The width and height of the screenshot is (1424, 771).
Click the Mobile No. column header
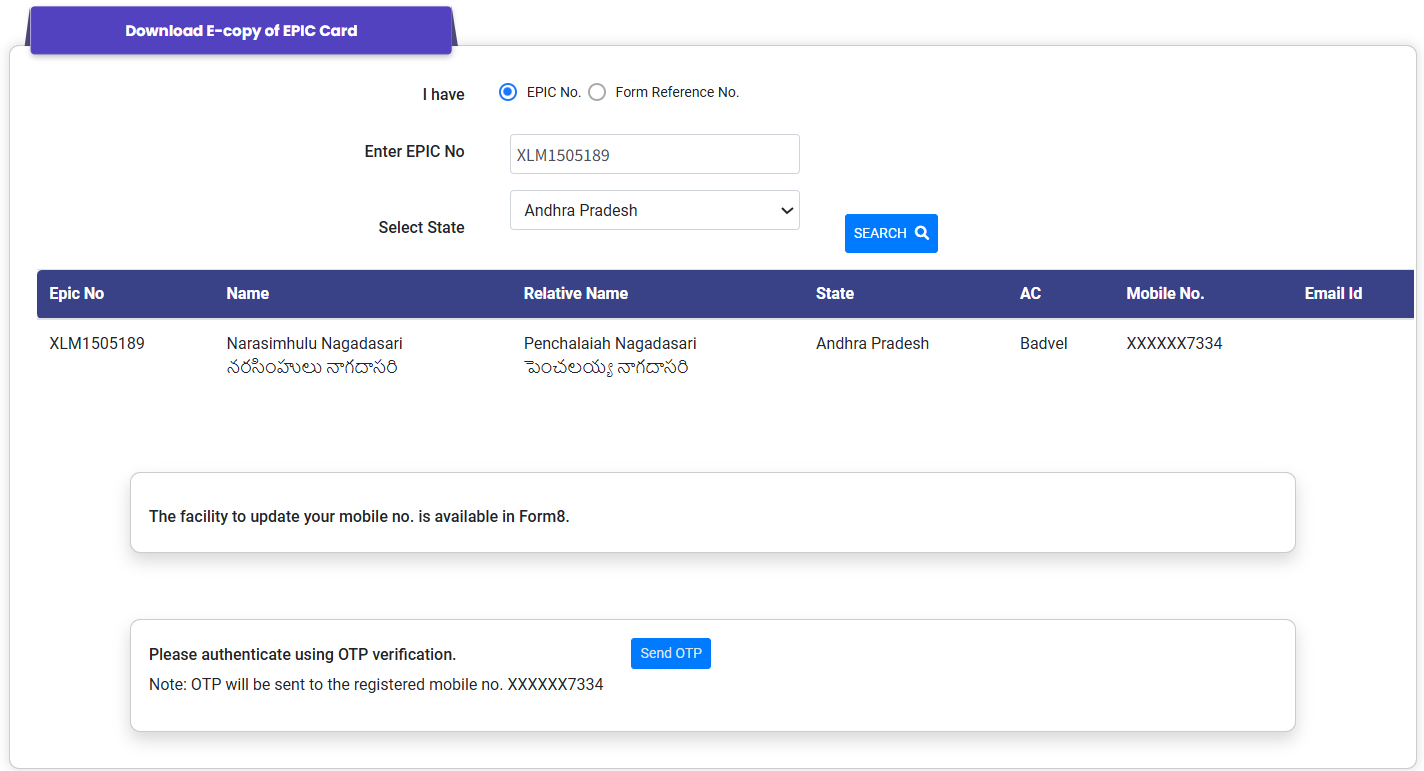coord(1165,293)
